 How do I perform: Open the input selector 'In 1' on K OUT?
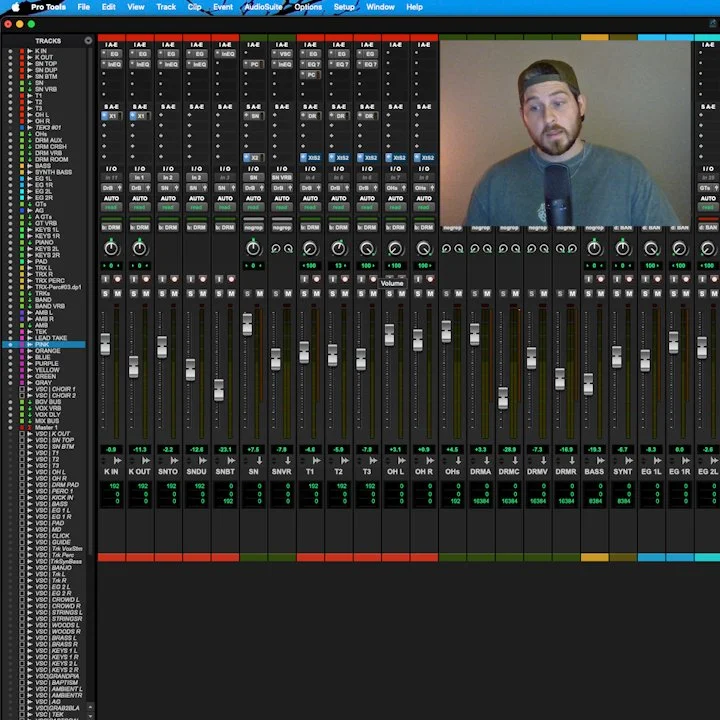140,178
